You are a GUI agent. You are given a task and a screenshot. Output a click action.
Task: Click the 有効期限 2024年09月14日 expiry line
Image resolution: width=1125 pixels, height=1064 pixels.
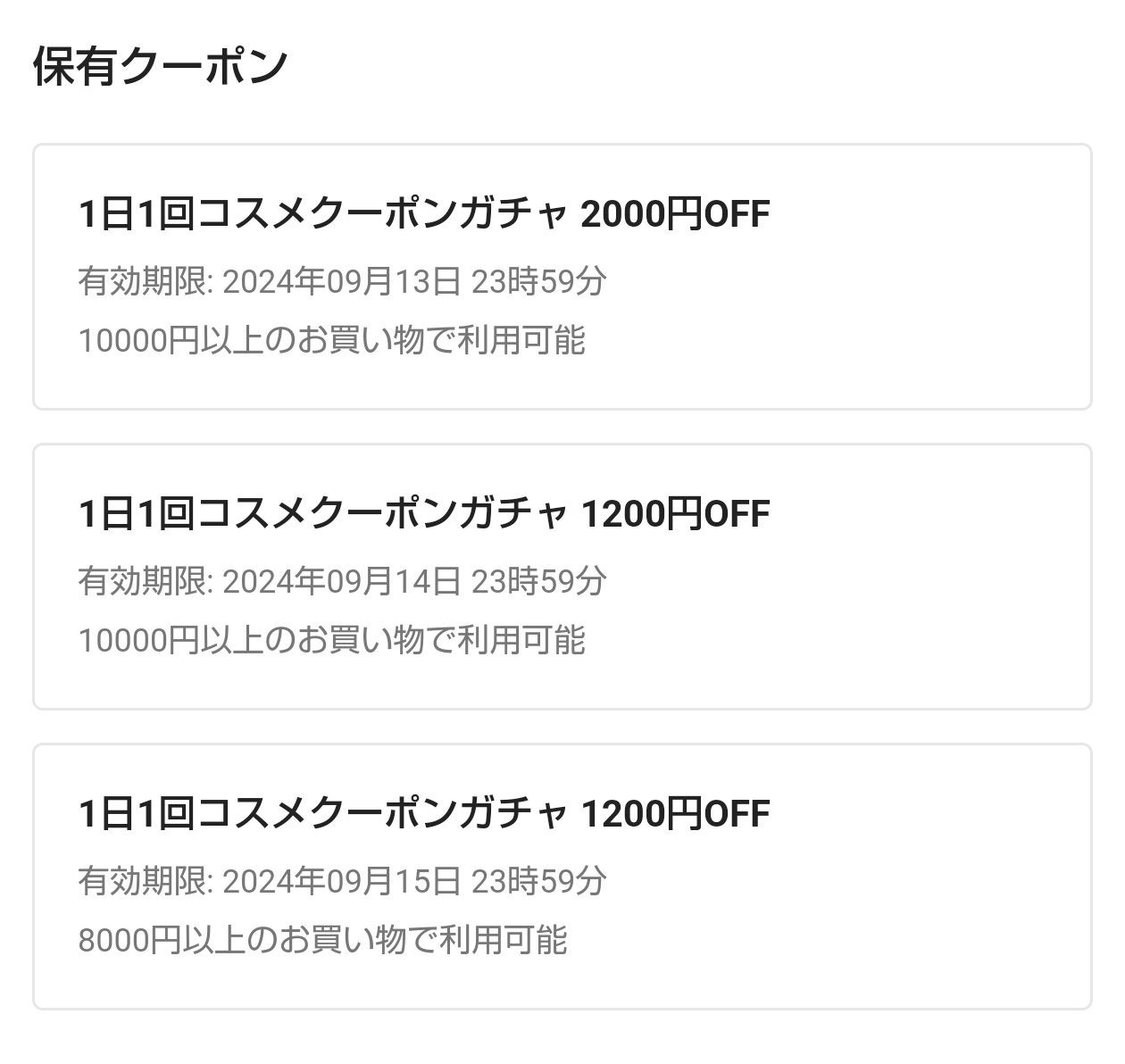coord(344,580)
